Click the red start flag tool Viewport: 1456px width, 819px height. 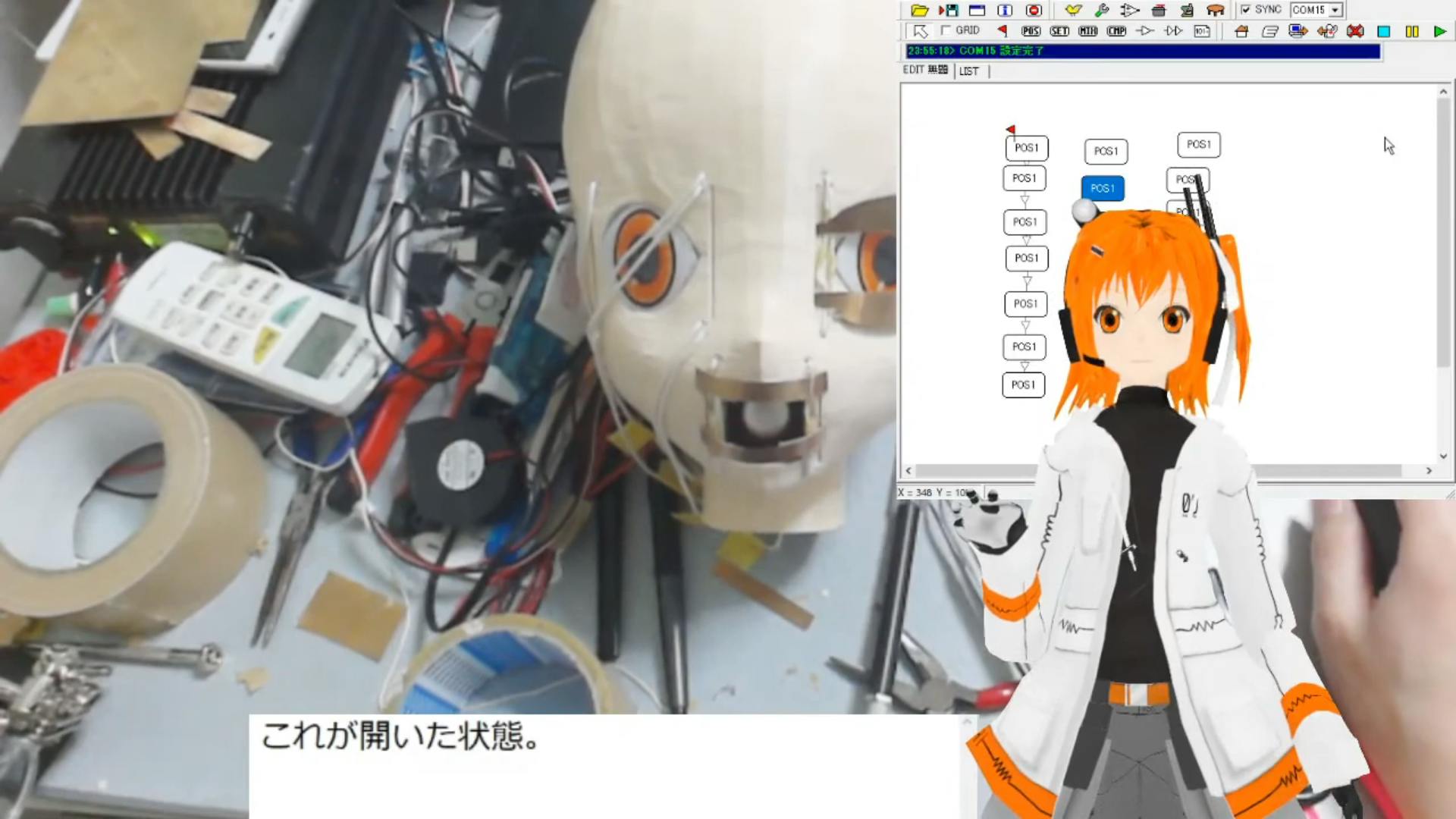pyautogui.click(x=1003, y=31)
